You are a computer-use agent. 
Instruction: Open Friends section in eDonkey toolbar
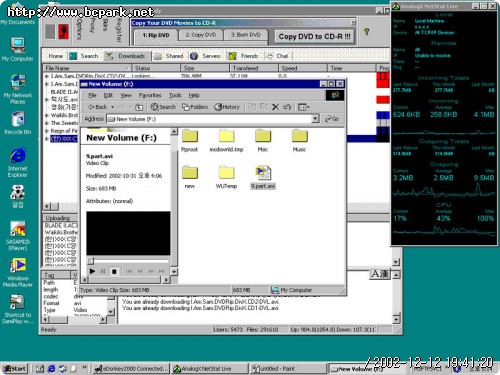point(244,56)
